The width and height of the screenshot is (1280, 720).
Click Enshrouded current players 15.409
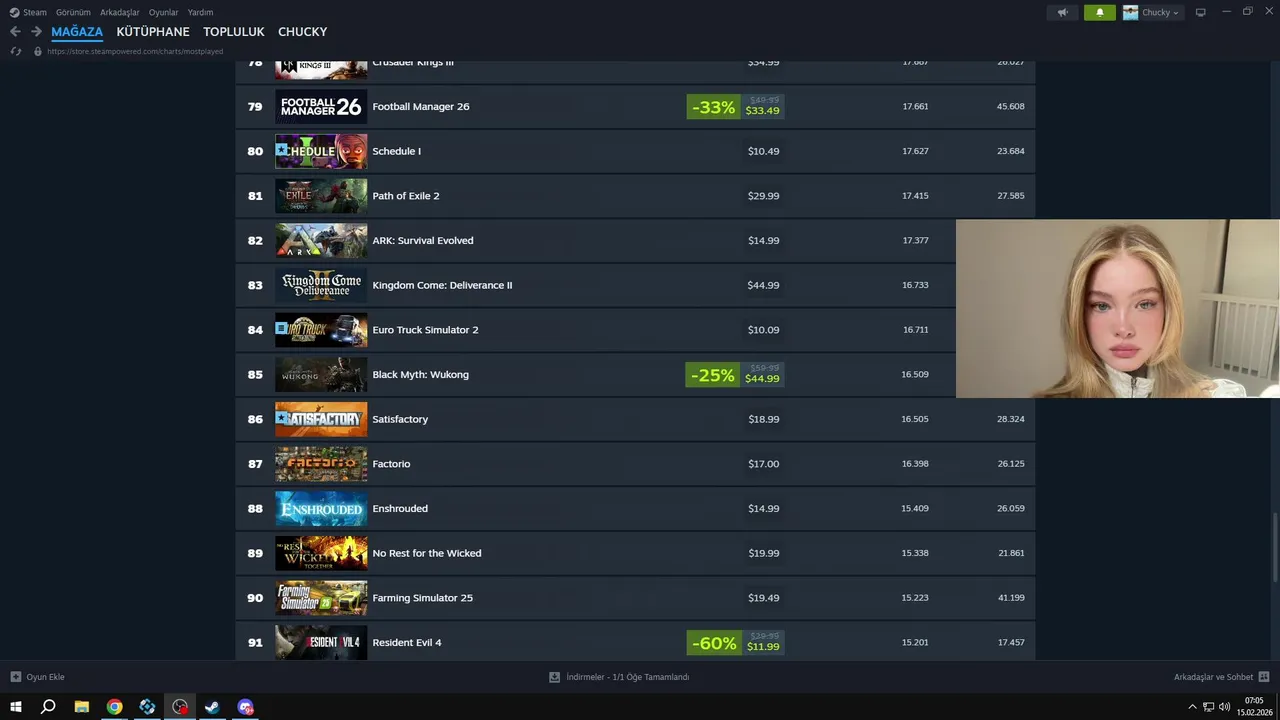pyautogui.click(x=915, y=508)
